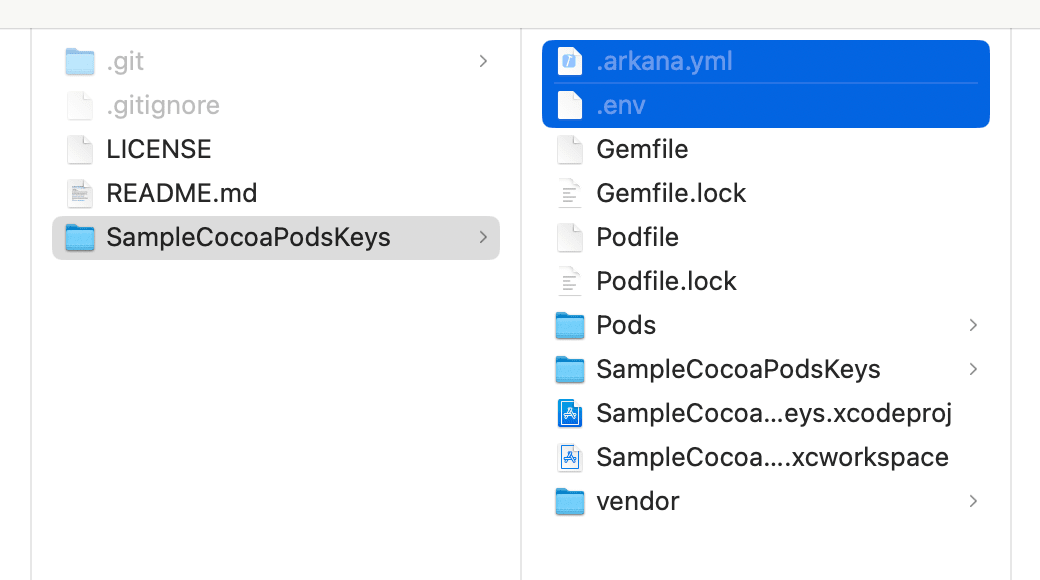
Task: Click the SampleCocoaPodsKeys folder icon in right column
Action: pos(570,369)
